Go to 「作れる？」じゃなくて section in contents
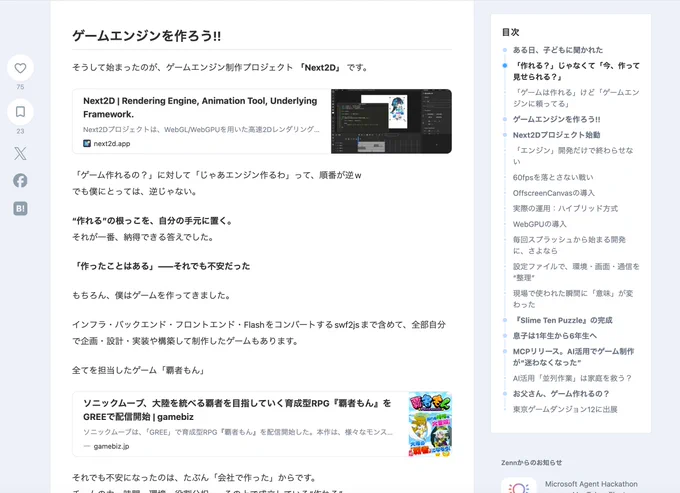Screen dimensions: 680x493 (576, 71)
